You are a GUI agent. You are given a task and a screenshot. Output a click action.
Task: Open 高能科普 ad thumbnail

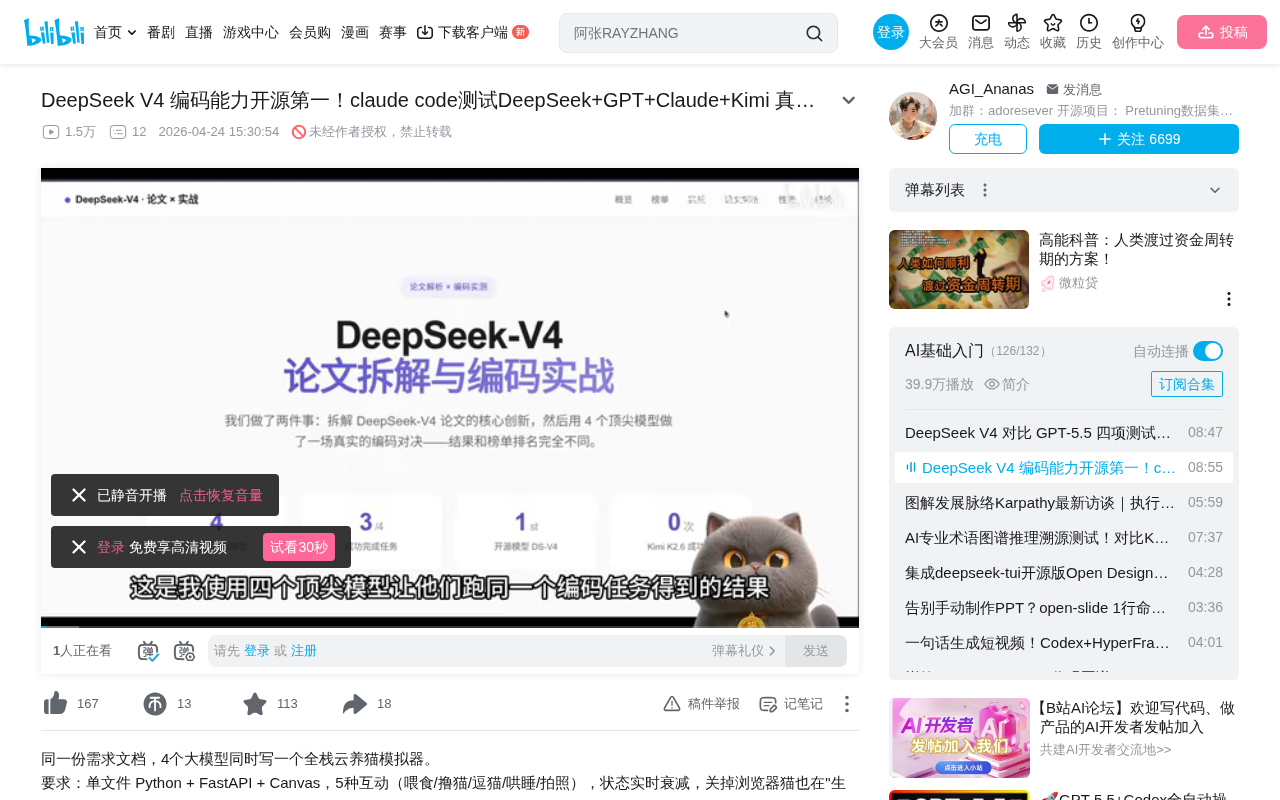(959, 269)
